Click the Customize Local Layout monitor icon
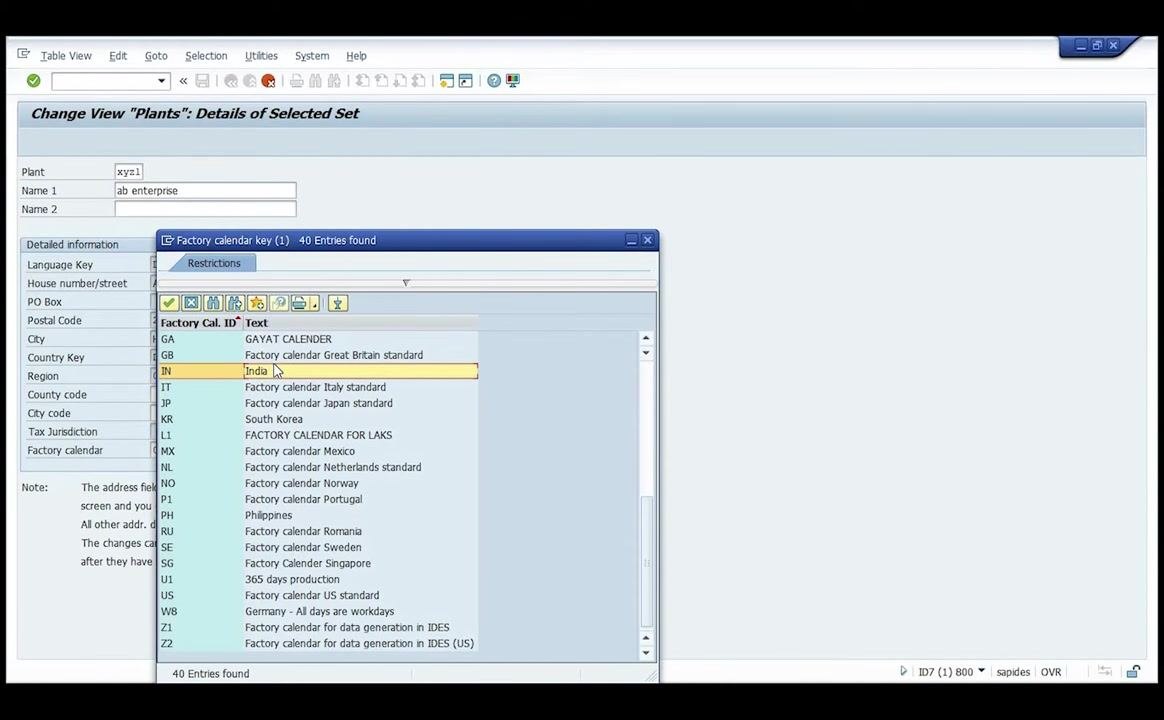Screen dimensions: 1164x720 [513, 81]
